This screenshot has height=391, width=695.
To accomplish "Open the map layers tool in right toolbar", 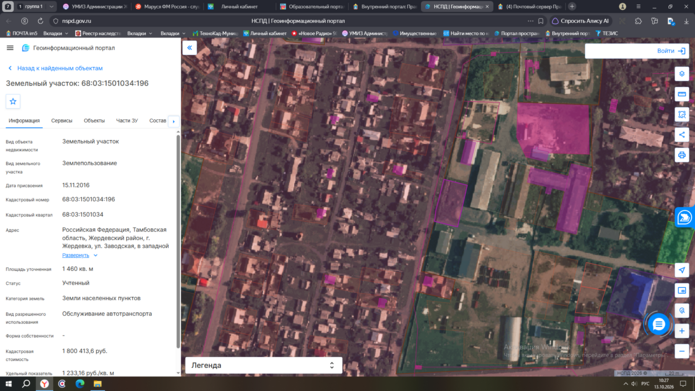I will (682, 74).
